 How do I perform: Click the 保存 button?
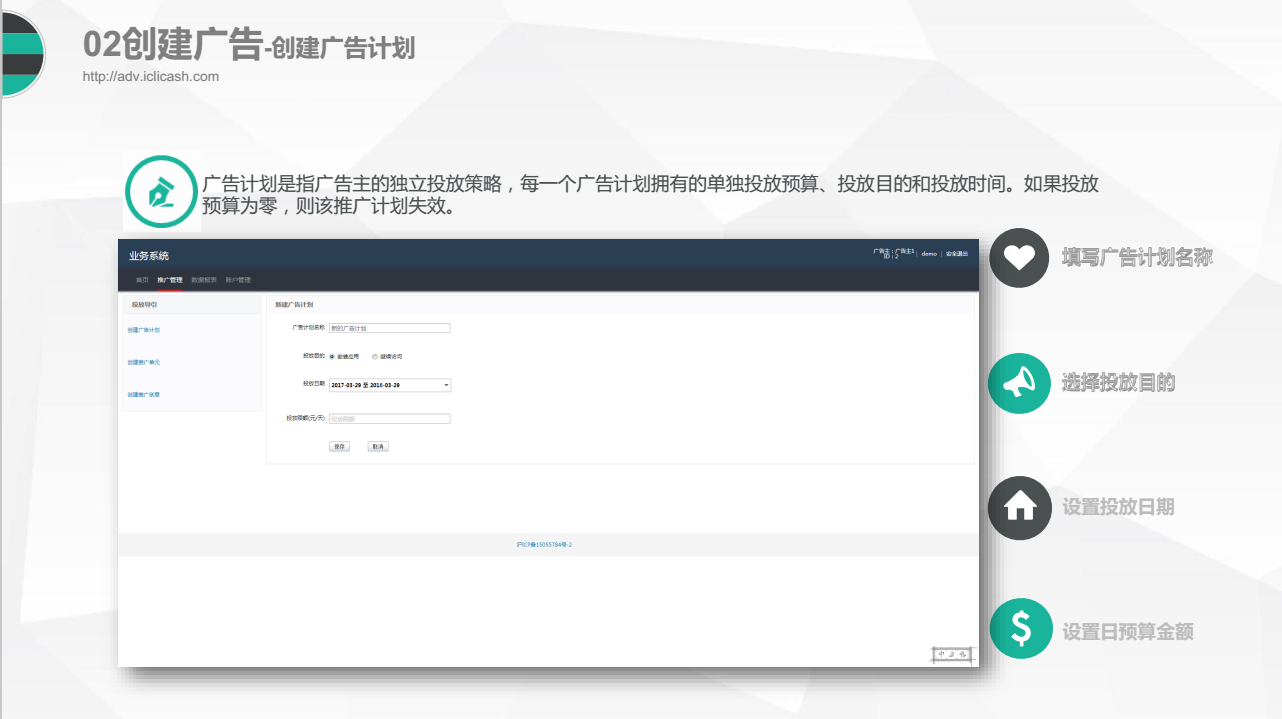pos(339,446)
